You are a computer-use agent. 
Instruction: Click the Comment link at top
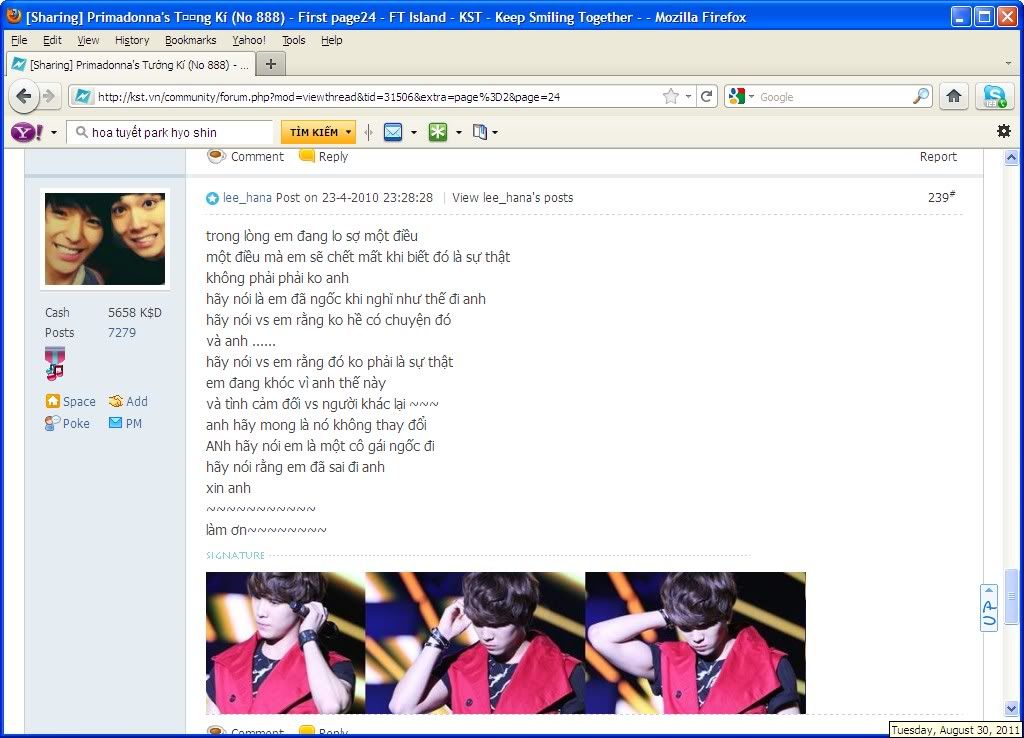(x=257, y=157)
